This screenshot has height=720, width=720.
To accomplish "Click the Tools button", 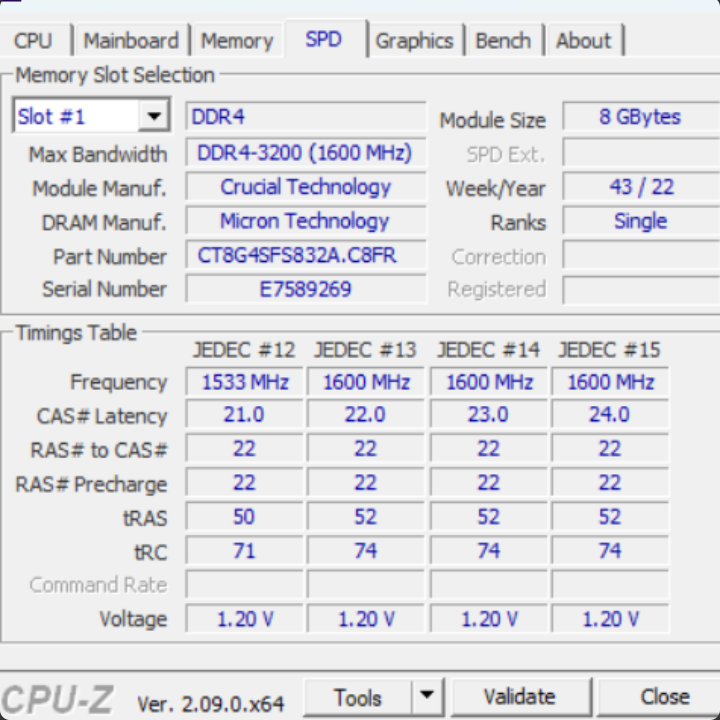I will (358, 697).
